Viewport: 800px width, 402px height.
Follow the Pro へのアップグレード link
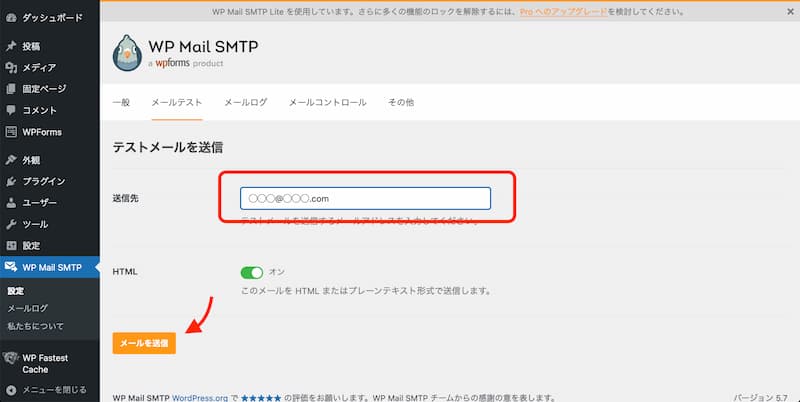pyautogui.click(x=564, y=11)
